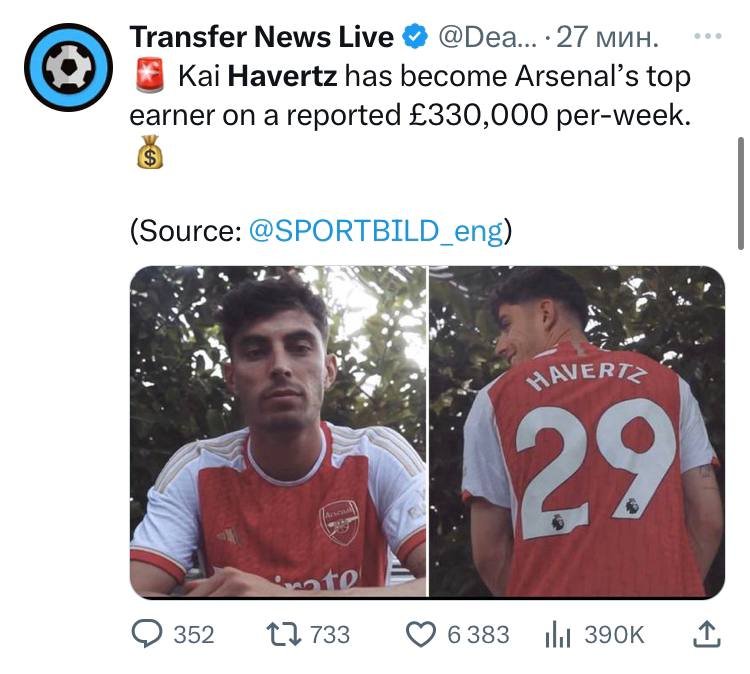
Task: Click the 352 replies count
Action: 194,634
